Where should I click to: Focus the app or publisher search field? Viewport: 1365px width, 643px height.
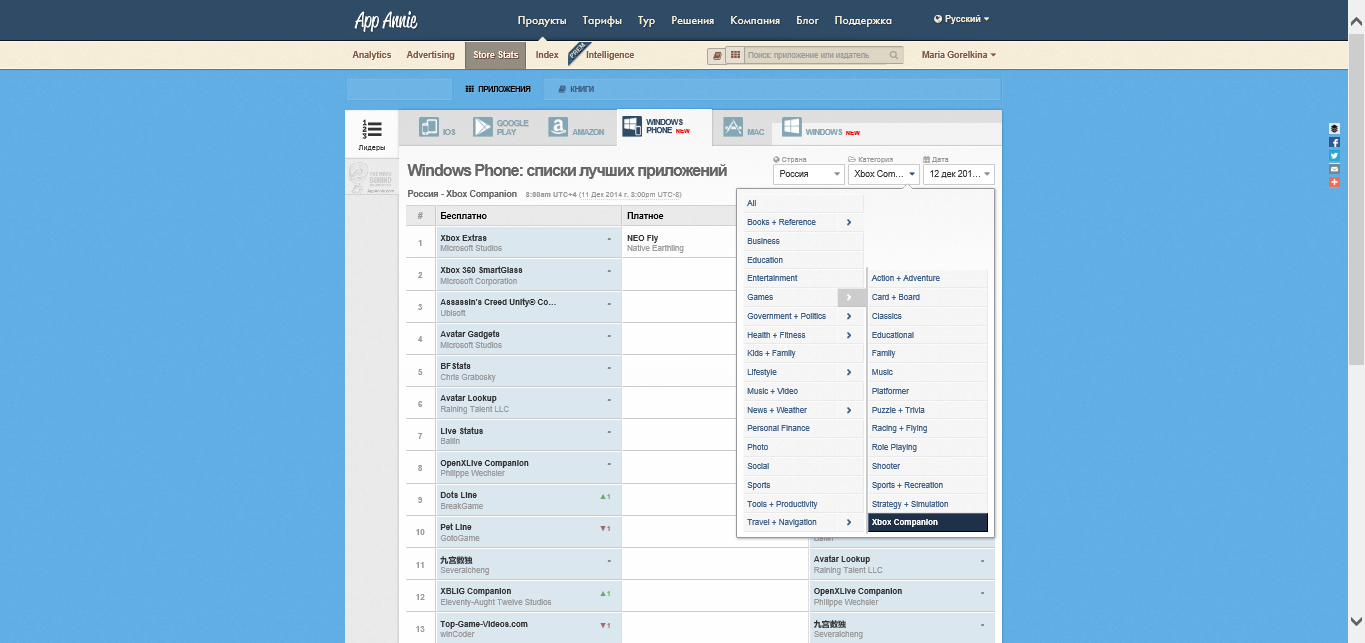816,56
